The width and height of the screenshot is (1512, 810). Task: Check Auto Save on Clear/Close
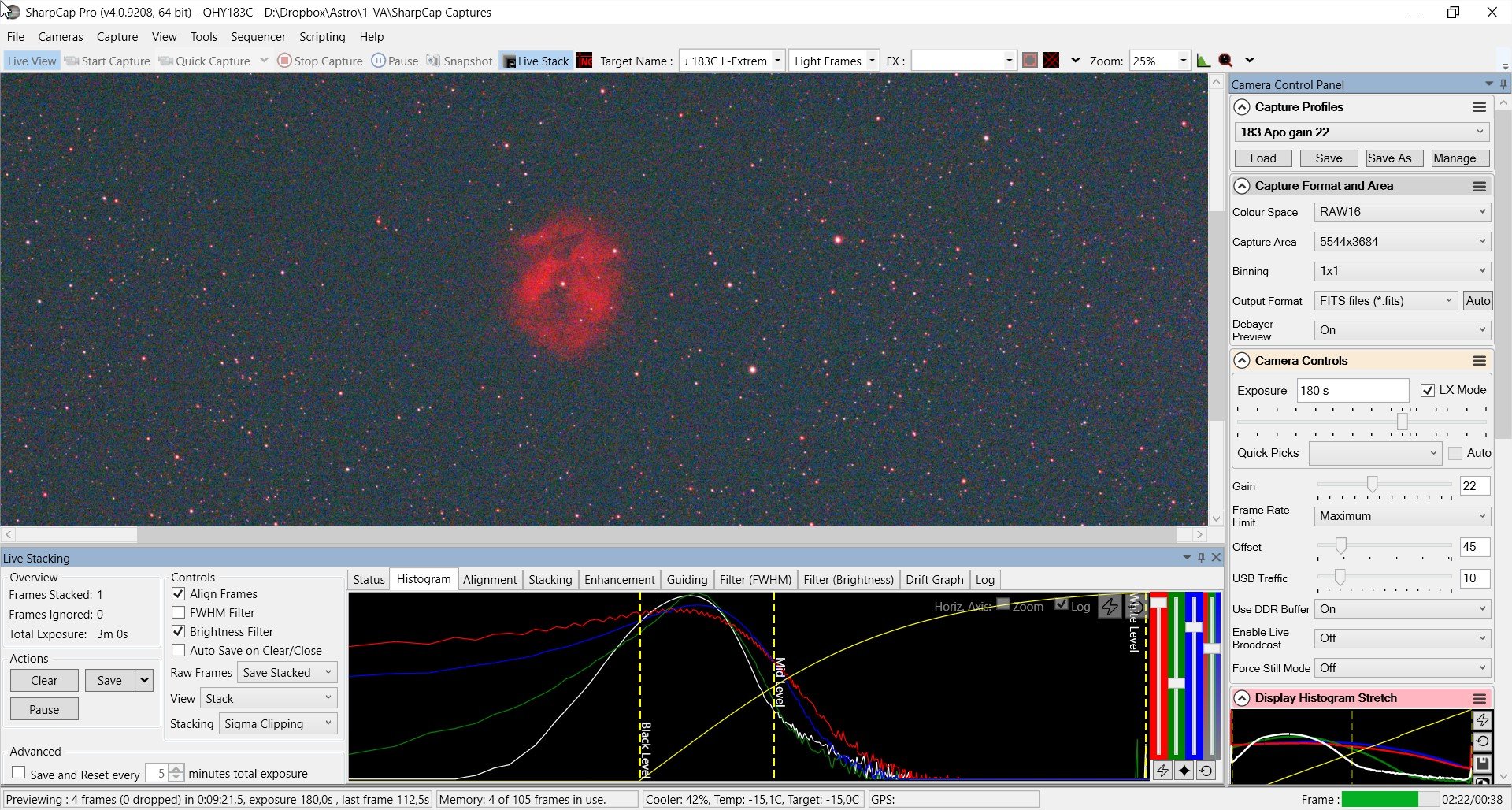(179, 650)
